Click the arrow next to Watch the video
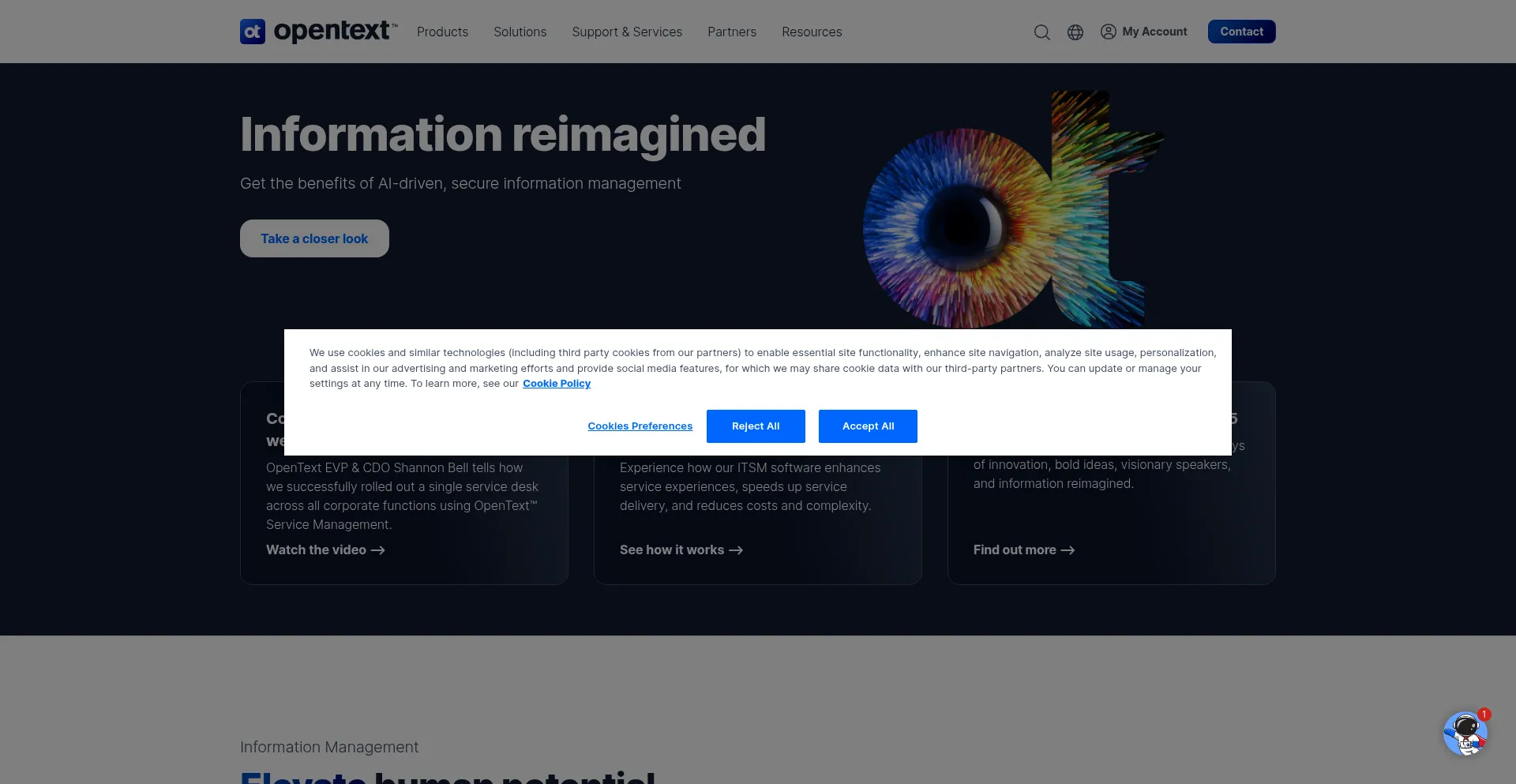The height and width of the screenshot is (784, 1516). pos(378,550)
